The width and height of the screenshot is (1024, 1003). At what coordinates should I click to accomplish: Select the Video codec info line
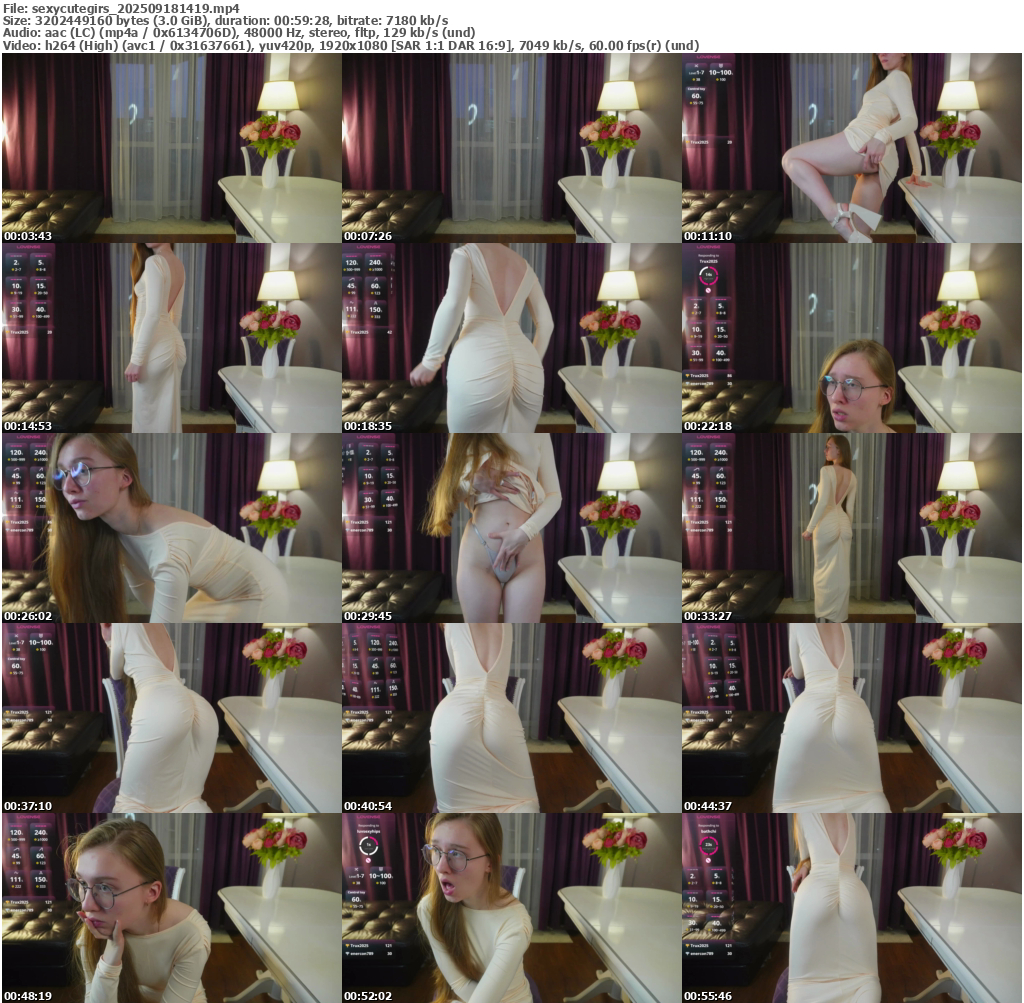350,46
